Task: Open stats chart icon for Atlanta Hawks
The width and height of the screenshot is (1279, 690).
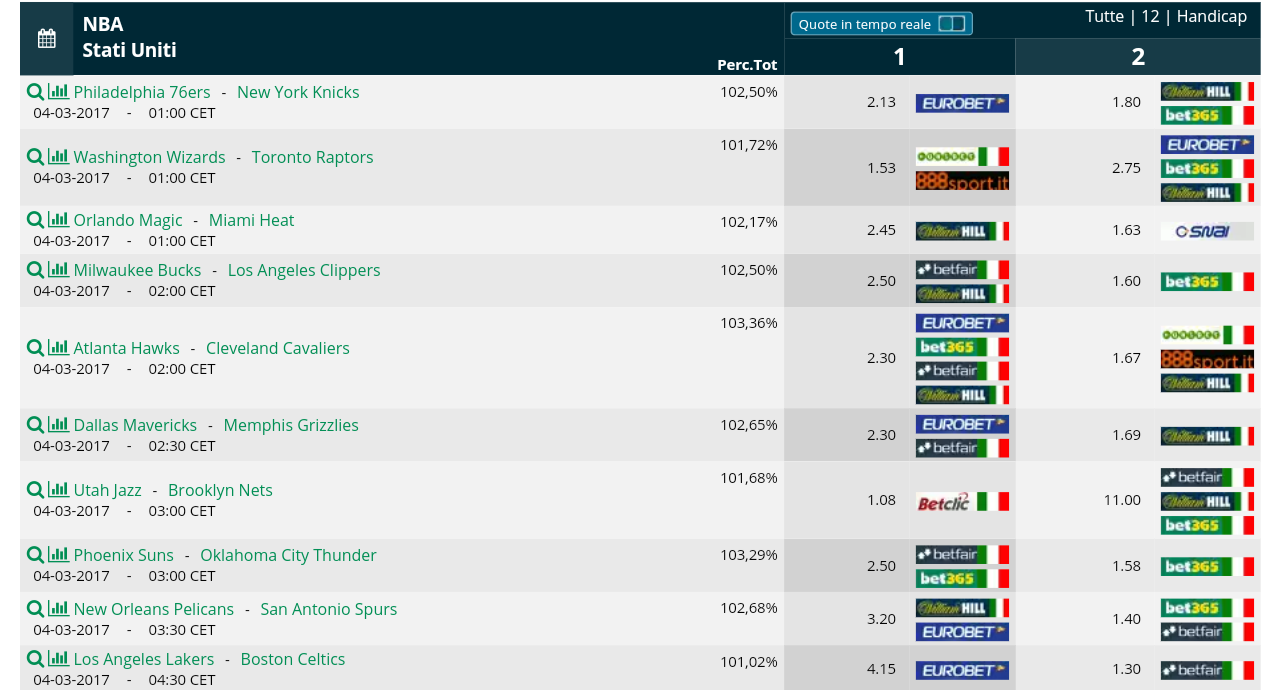Action: click(59, 348)
